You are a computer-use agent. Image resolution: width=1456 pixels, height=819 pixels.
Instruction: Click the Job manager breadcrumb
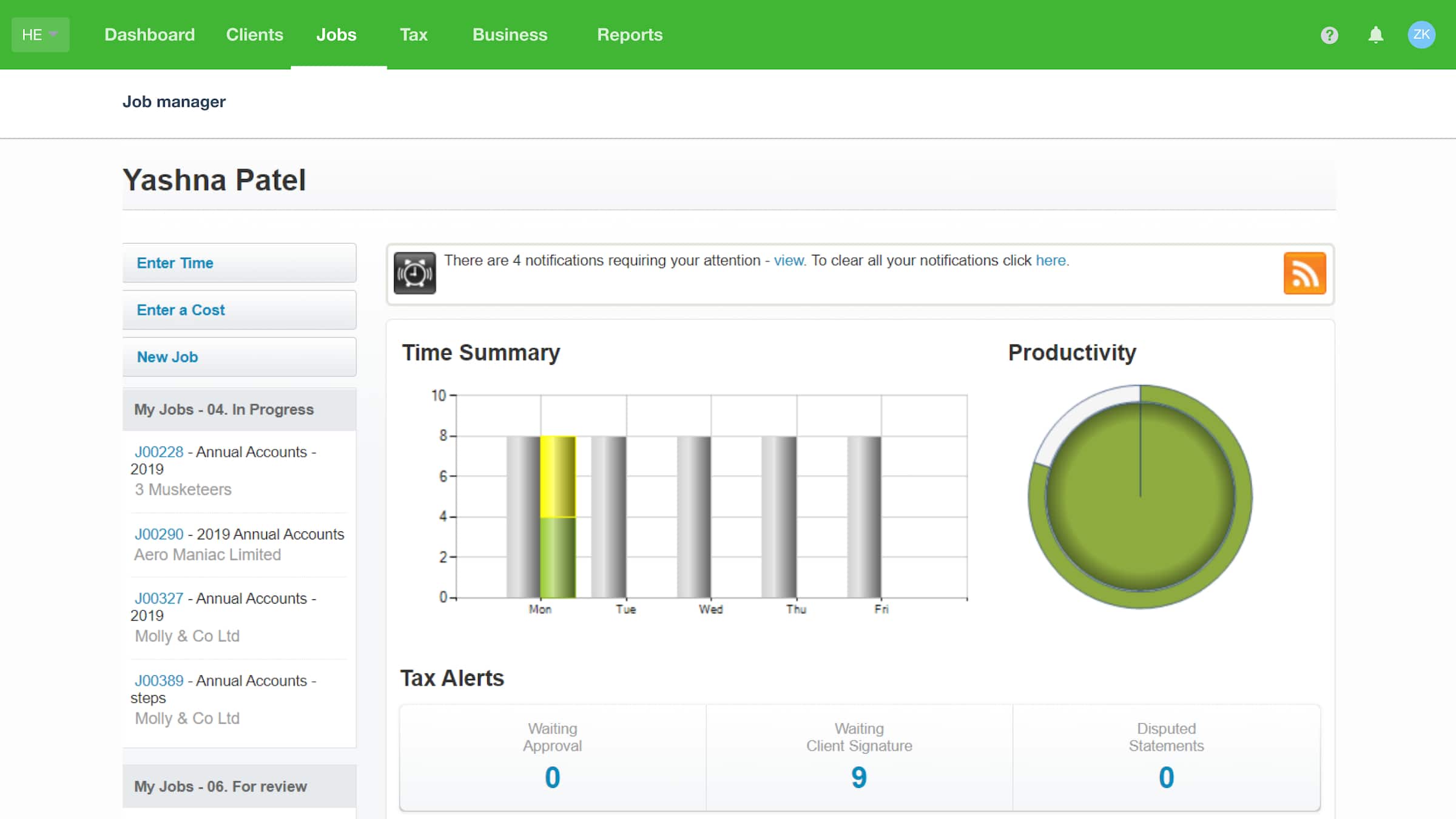click(x=174, y=101)
